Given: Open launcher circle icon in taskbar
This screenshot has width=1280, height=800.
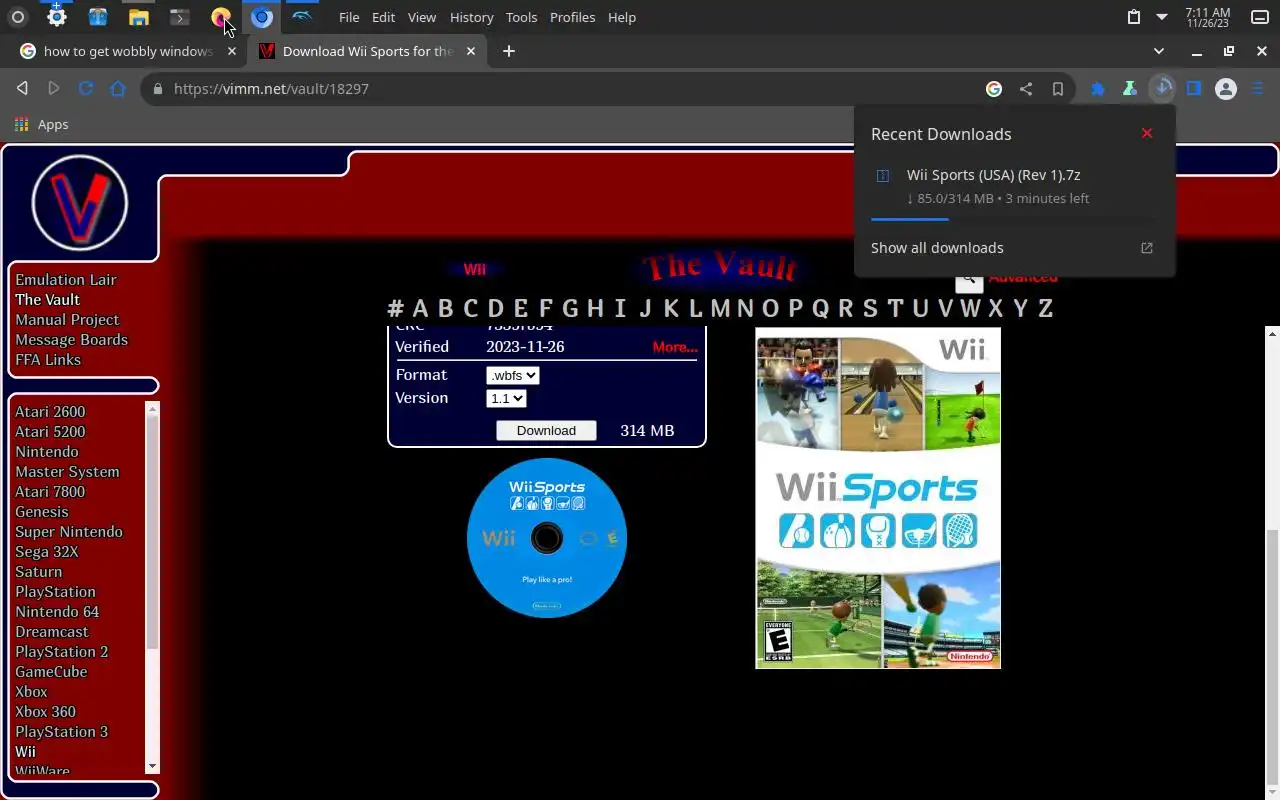Looking at the screenshot, I should 17,17.
